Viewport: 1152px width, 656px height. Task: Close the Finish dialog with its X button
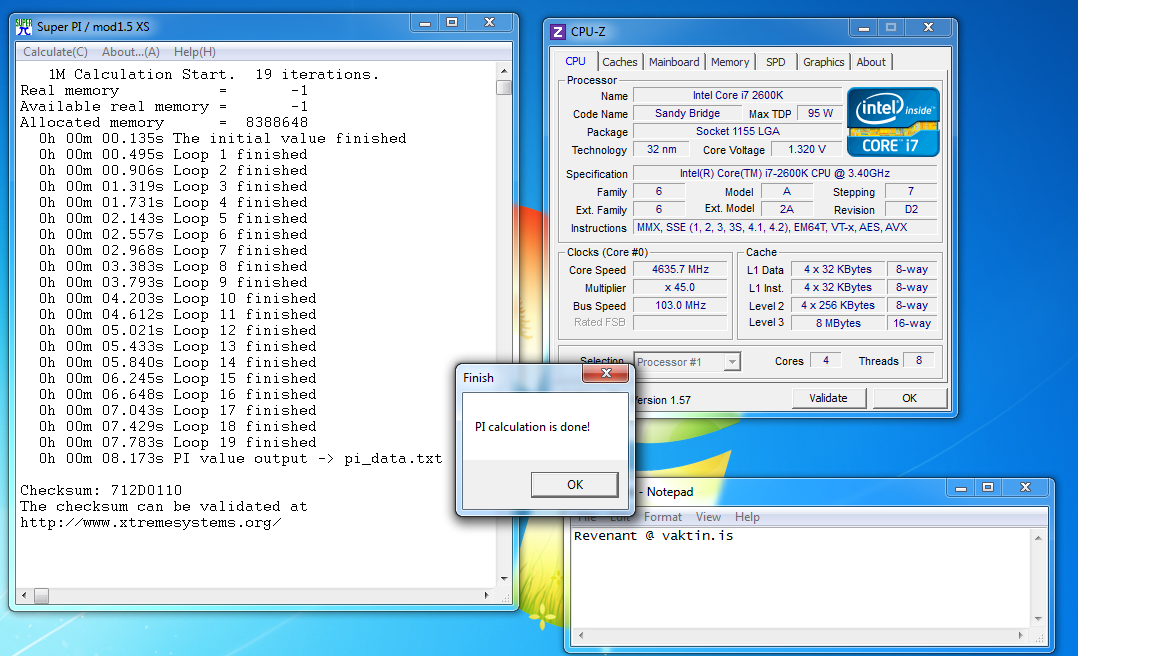pyautogui.click(x=607, y=376)
